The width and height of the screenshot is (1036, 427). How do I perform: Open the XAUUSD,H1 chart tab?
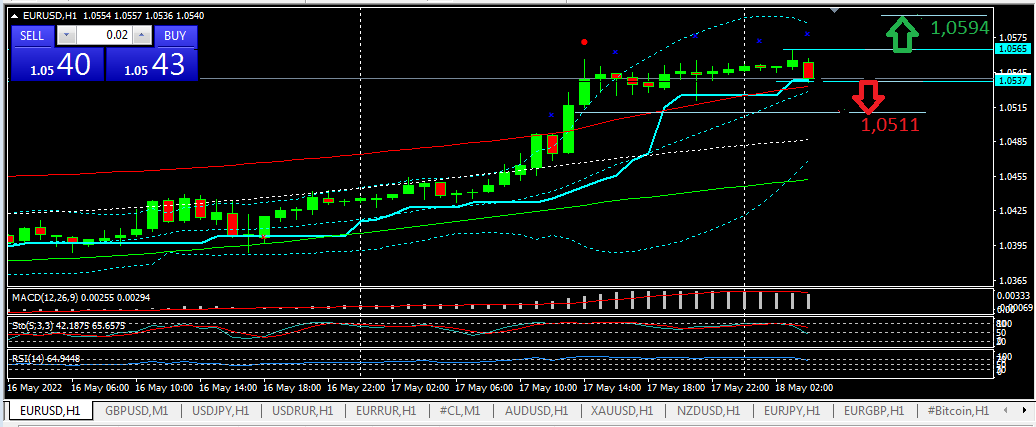click(x=621, y=411)
